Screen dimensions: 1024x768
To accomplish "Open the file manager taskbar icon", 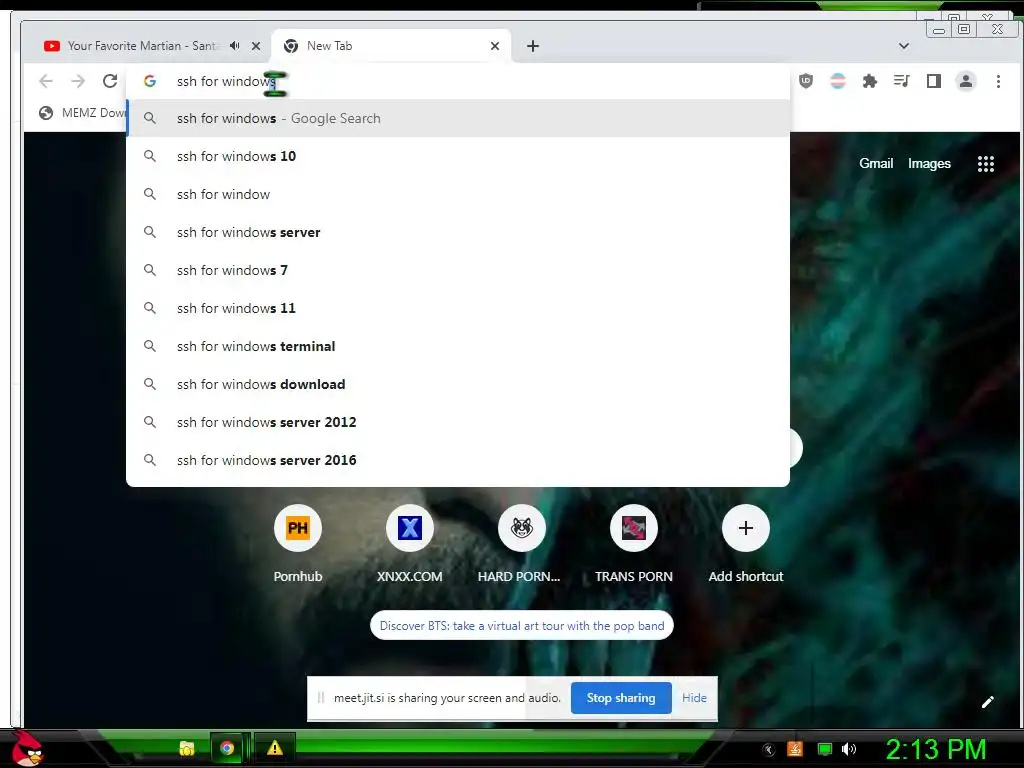I will click(x=187, y=748).
